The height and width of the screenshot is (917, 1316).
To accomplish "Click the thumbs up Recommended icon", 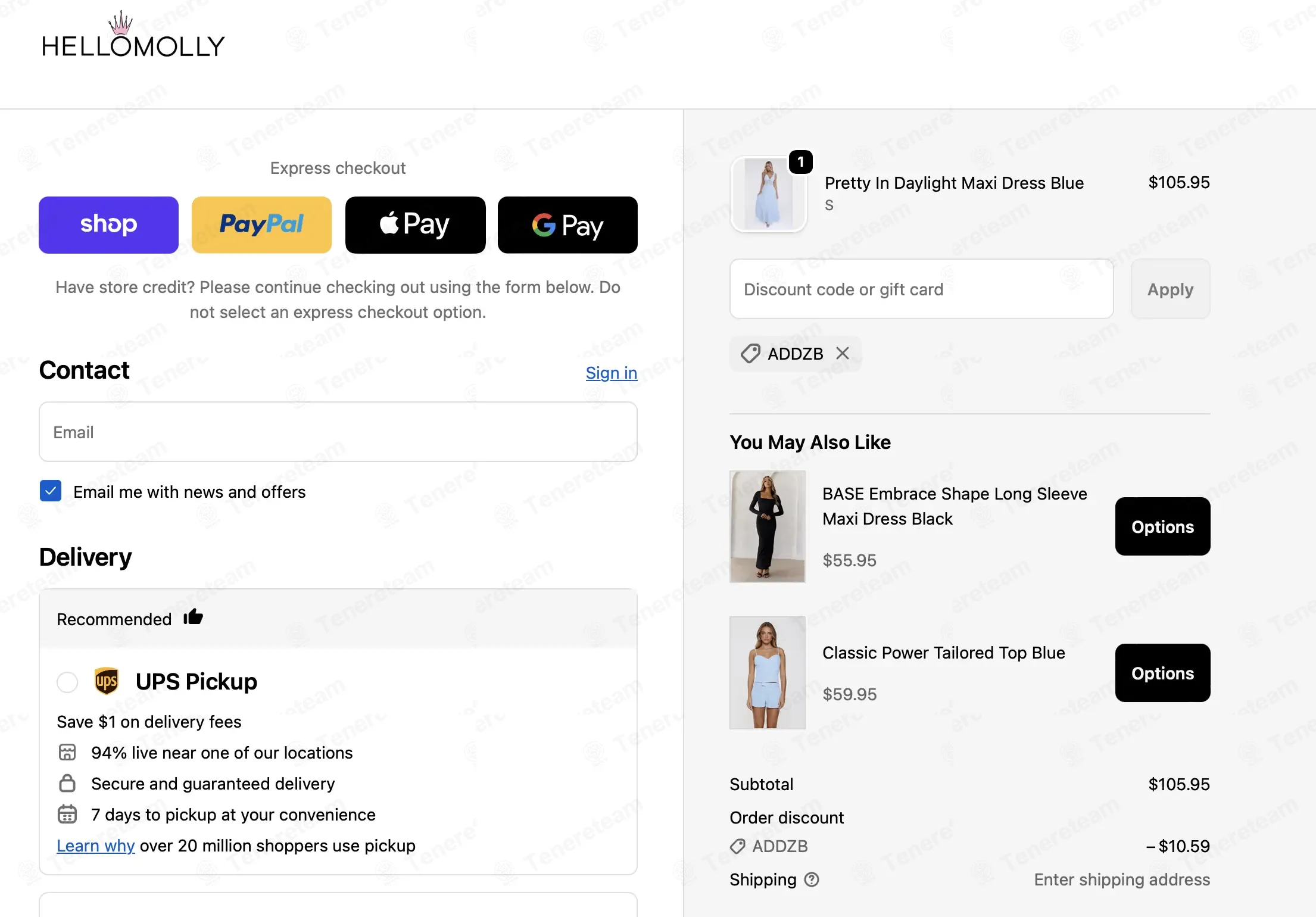I will pyautogui.click(x=193, y=617).
